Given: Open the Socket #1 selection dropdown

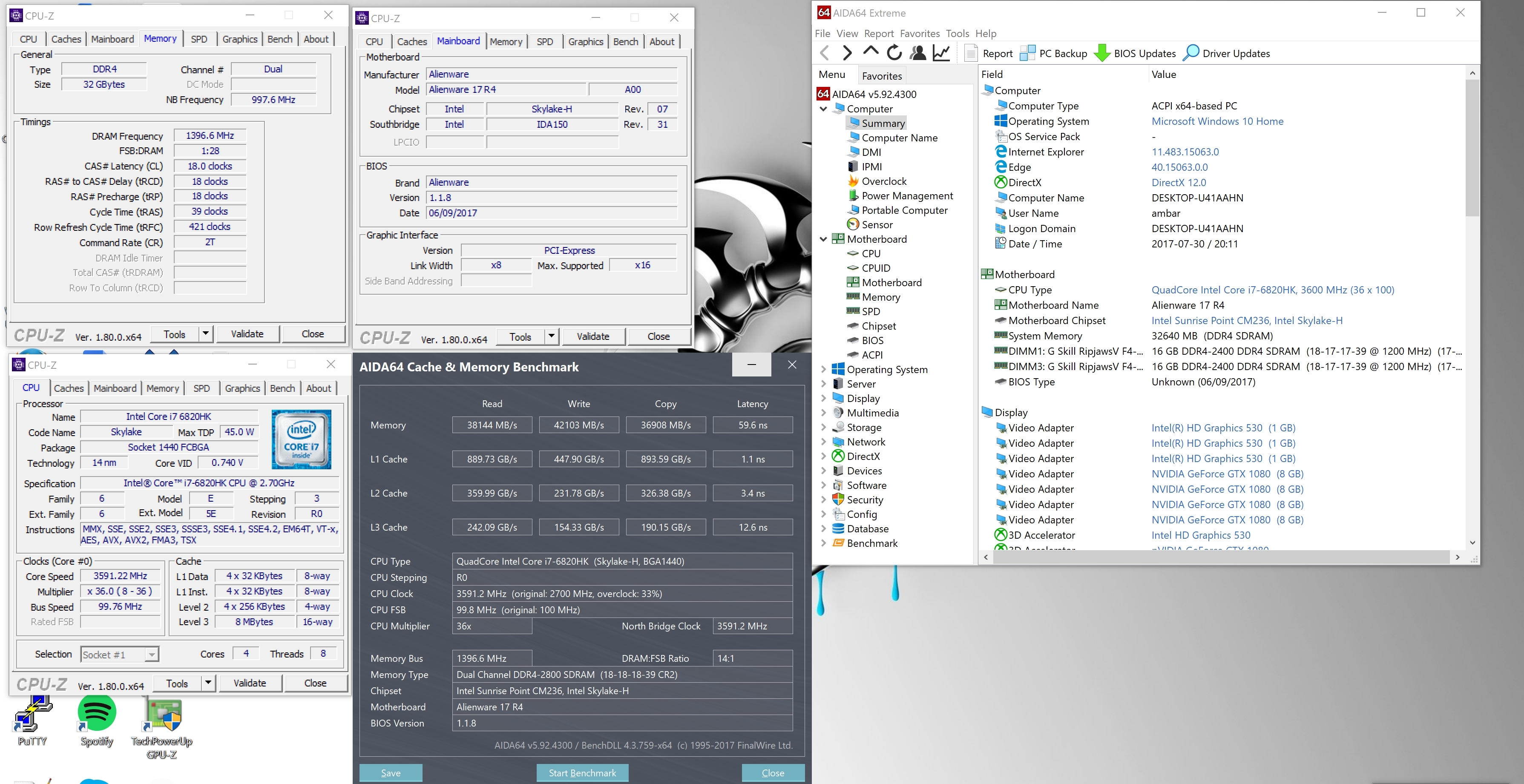Looking at the screenshot, I should pos(152,655).
